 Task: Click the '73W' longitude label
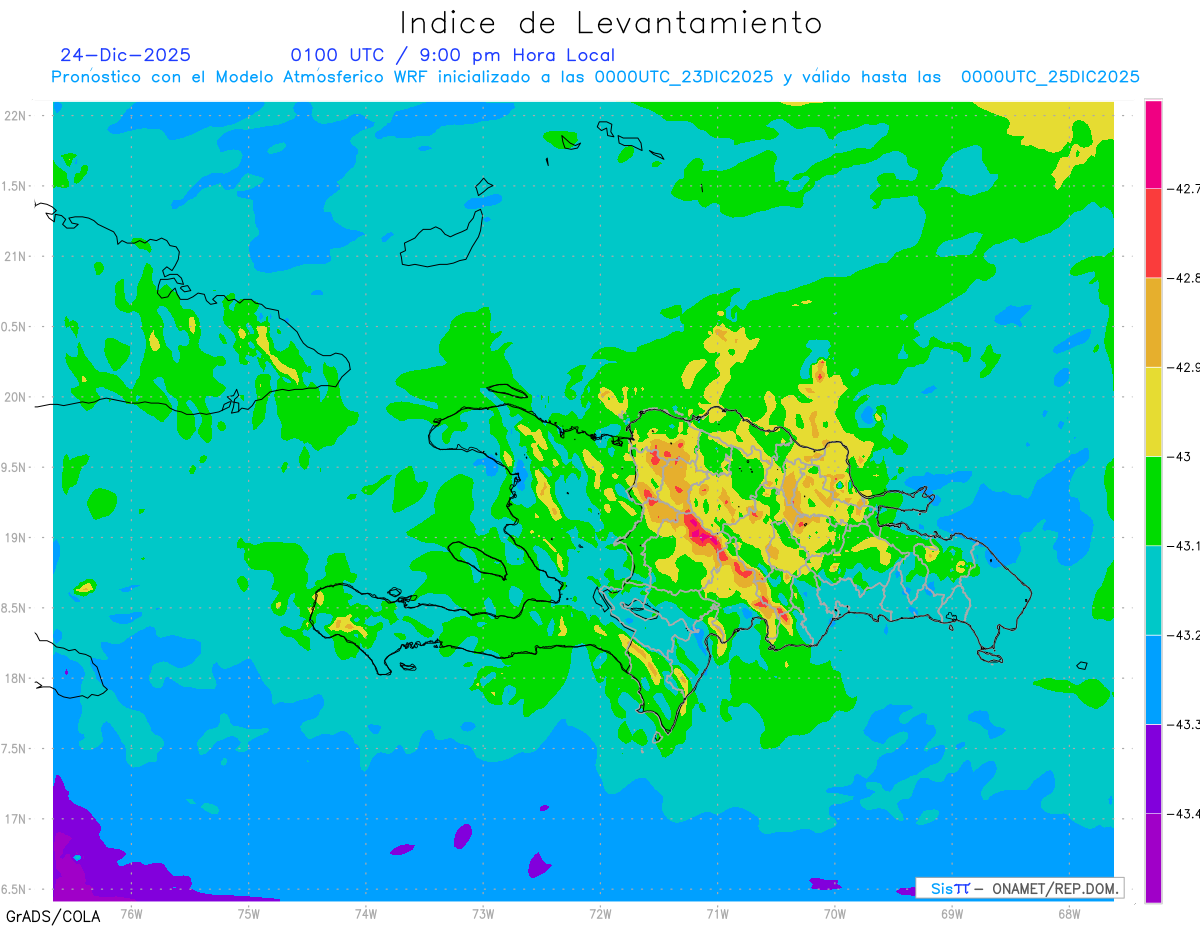coord(483,913)
